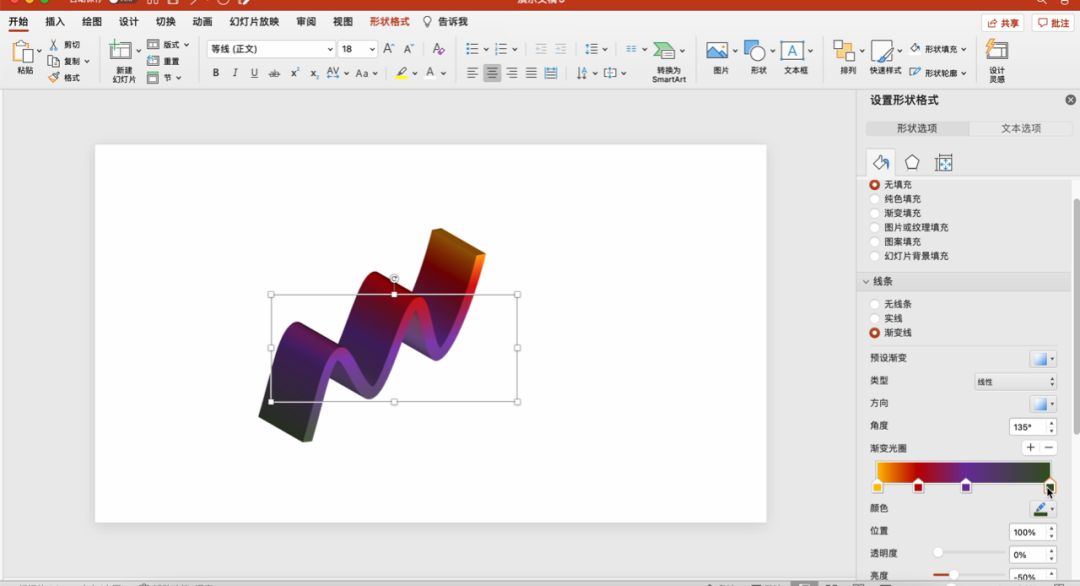Viewport: 1080px width, 586px height.
Task: Select Effects pentagon icon in panel
Action: tap(912, 163)
